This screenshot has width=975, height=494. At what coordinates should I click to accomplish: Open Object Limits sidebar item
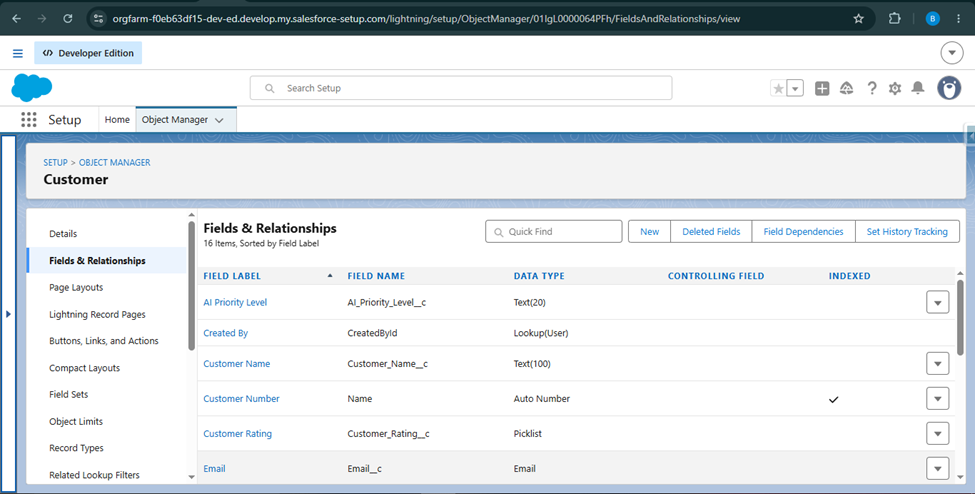[76, 421]
